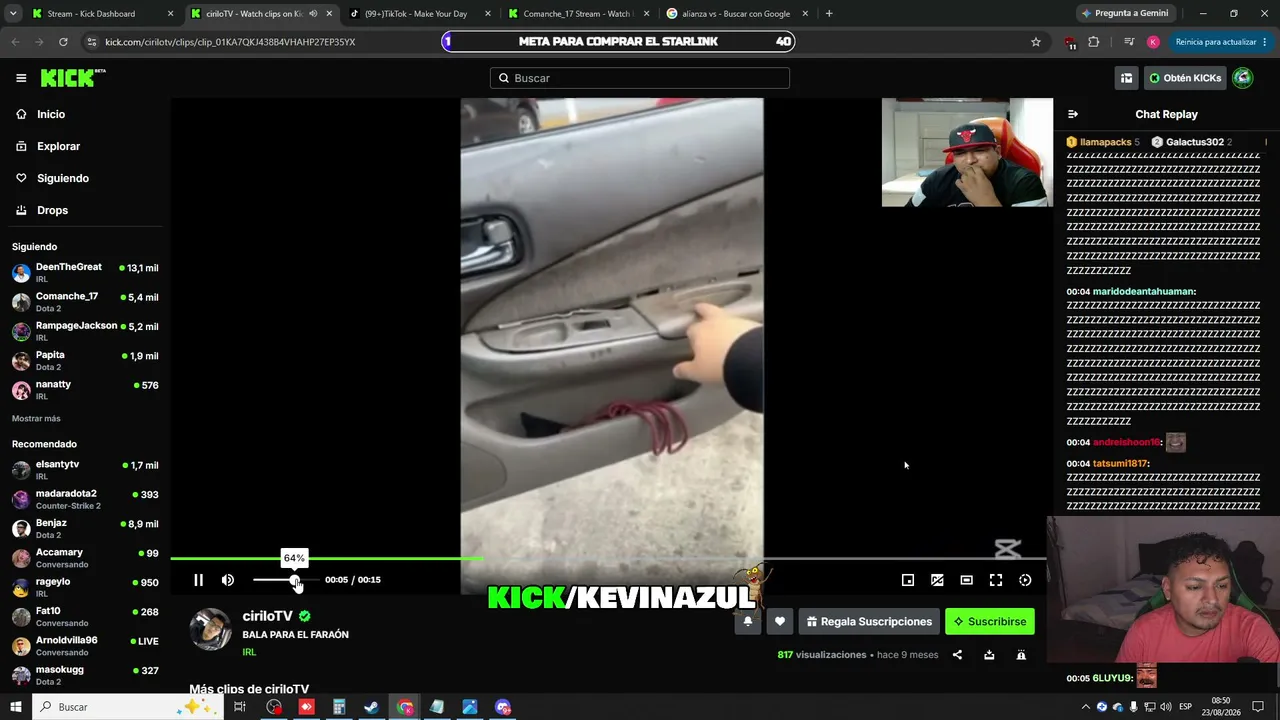Click the Obtén KICKs button
The width and height of the screenshot is (1280, 720).
pyautogui.click(x=1185, y=78)
